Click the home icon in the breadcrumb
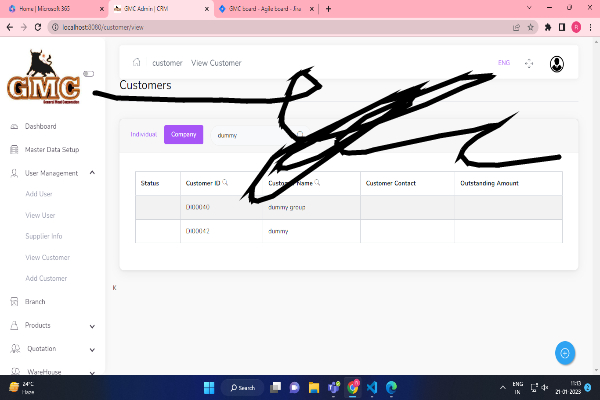 coord(136,63)
